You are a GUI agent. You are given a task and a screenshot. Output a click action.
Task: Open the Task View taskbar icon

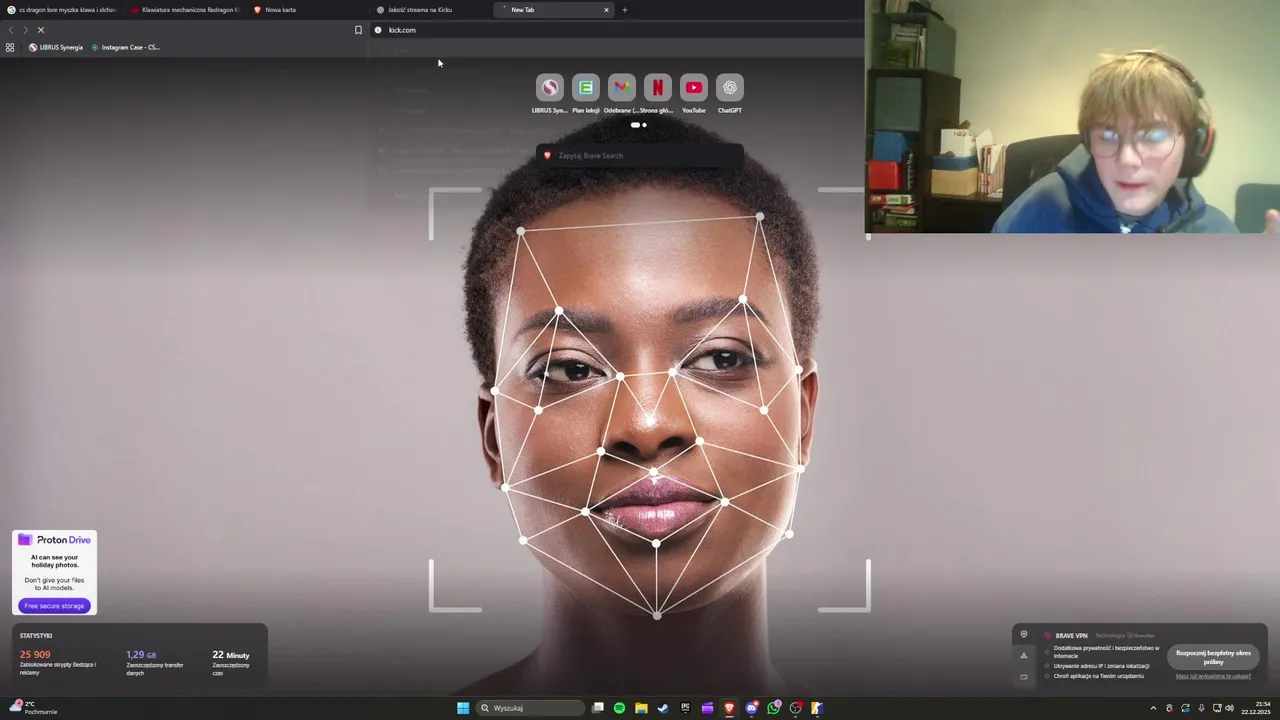tap(598, 708)
